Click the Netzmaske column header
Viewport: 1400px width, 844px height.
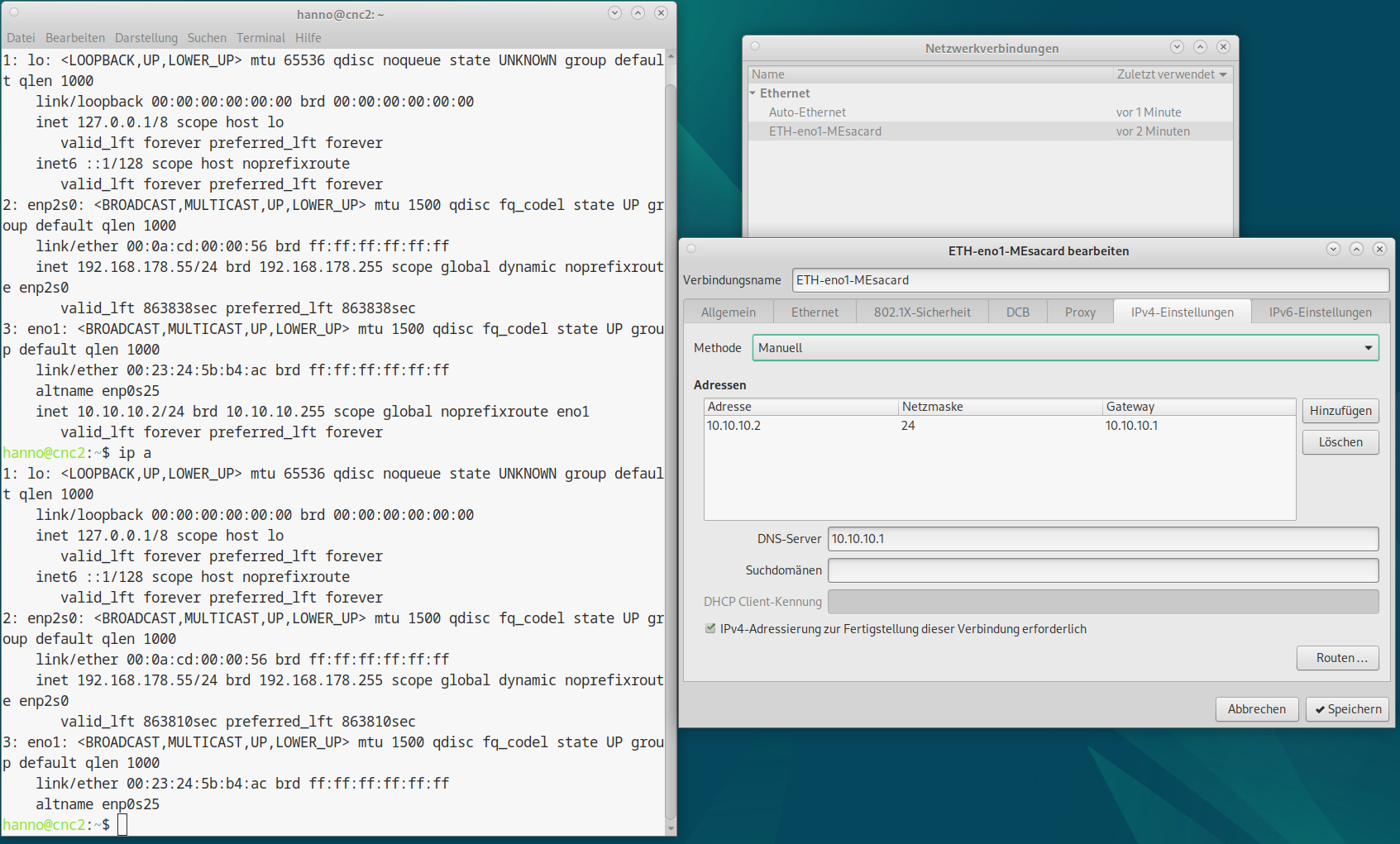(x=1001, y=407)
